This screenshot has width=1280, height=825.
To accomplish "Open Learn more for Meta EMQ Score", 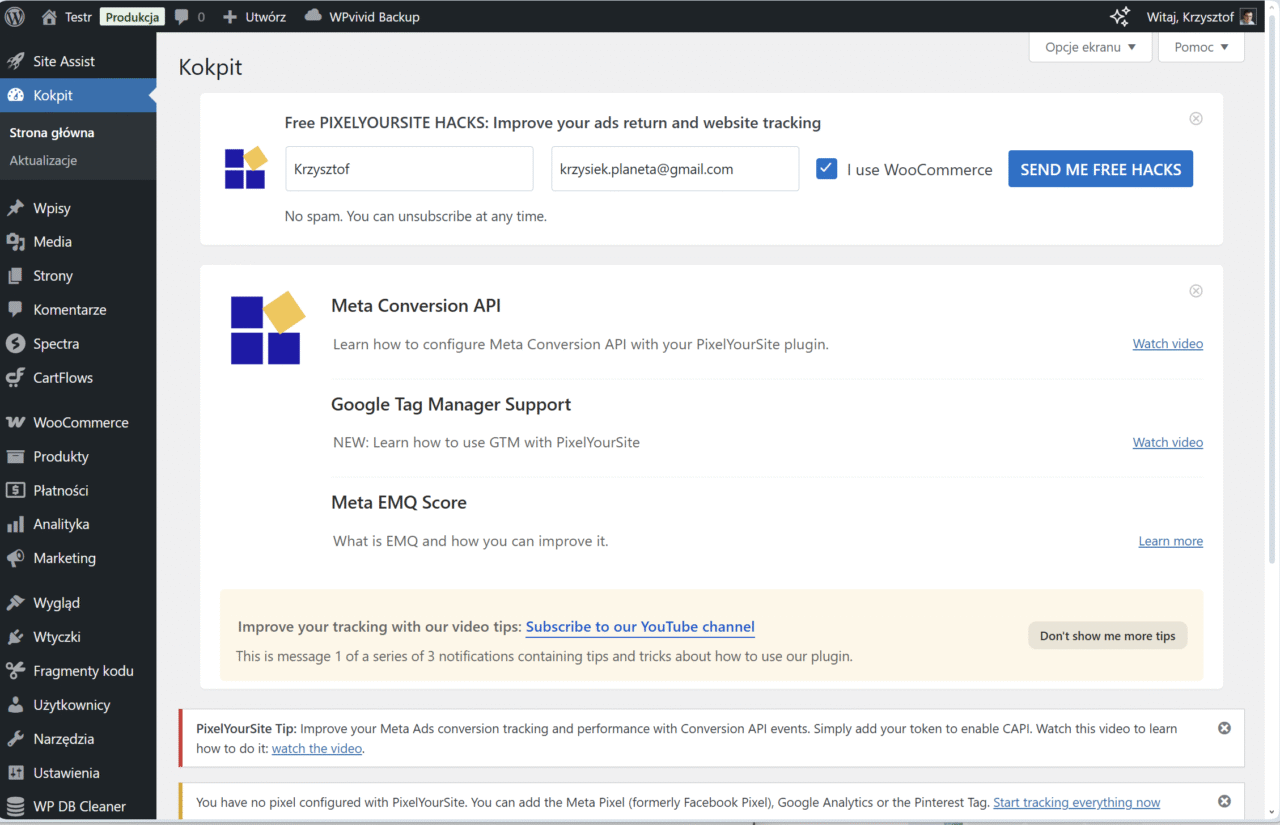I will point(1171,541).
